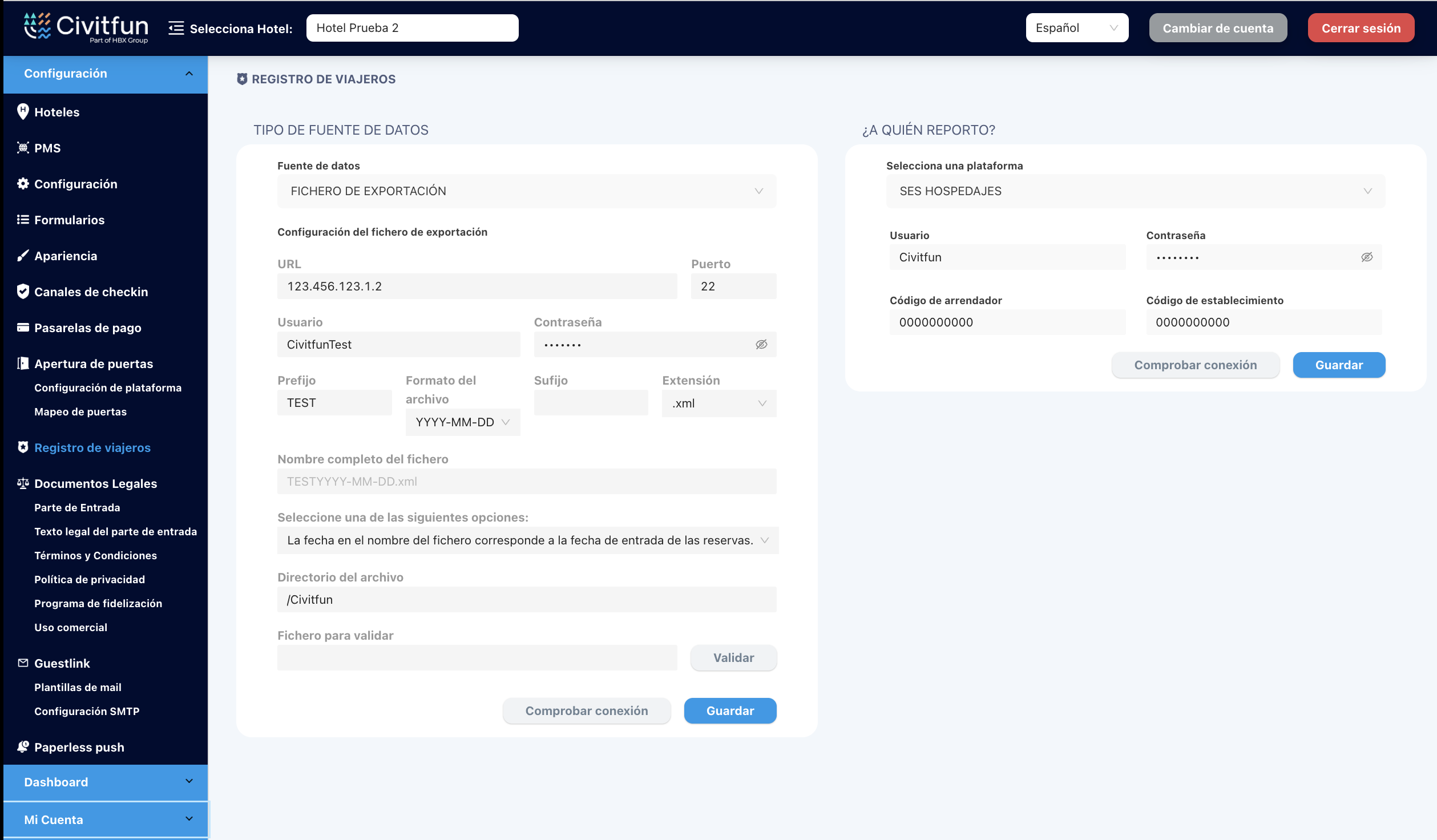Viewport: 1437px width, 840px height.
Task: Click the Fichero para validar field
Action: click(x=477, y=658)
